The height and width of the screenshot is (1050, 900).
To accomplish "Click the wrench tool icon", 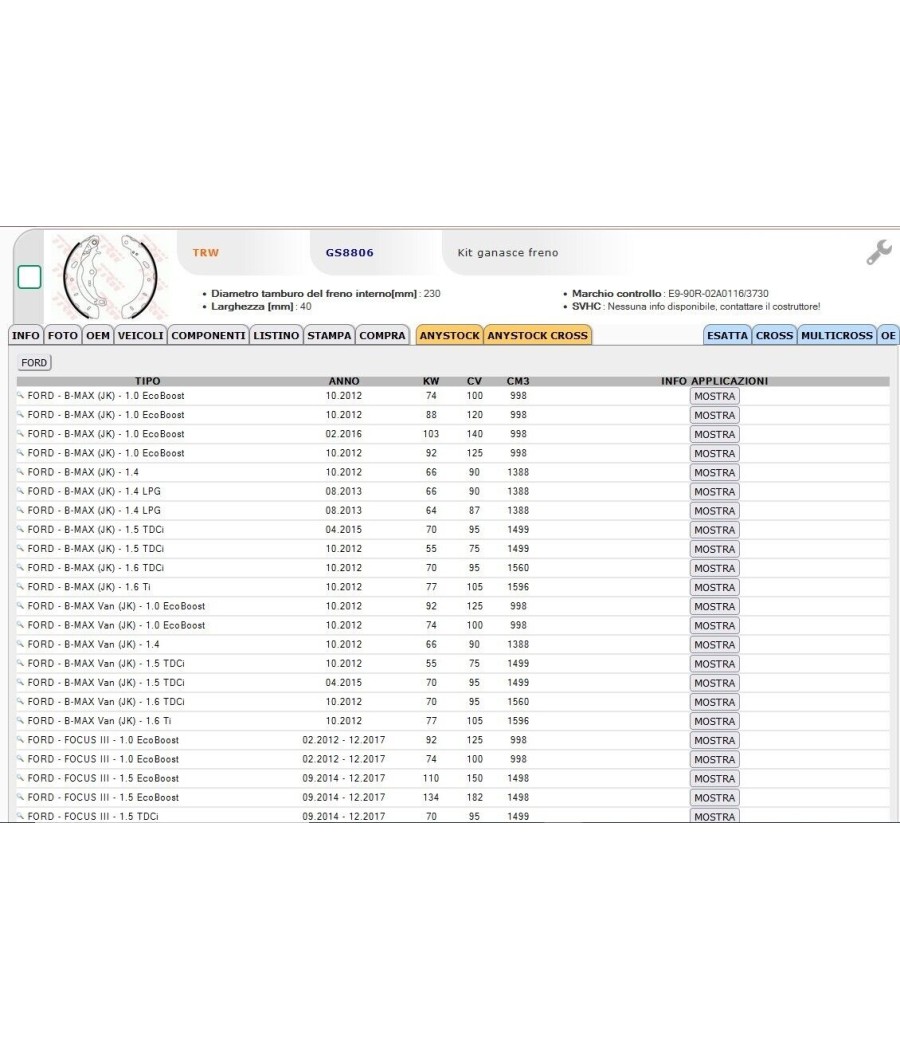I will 879,252.
